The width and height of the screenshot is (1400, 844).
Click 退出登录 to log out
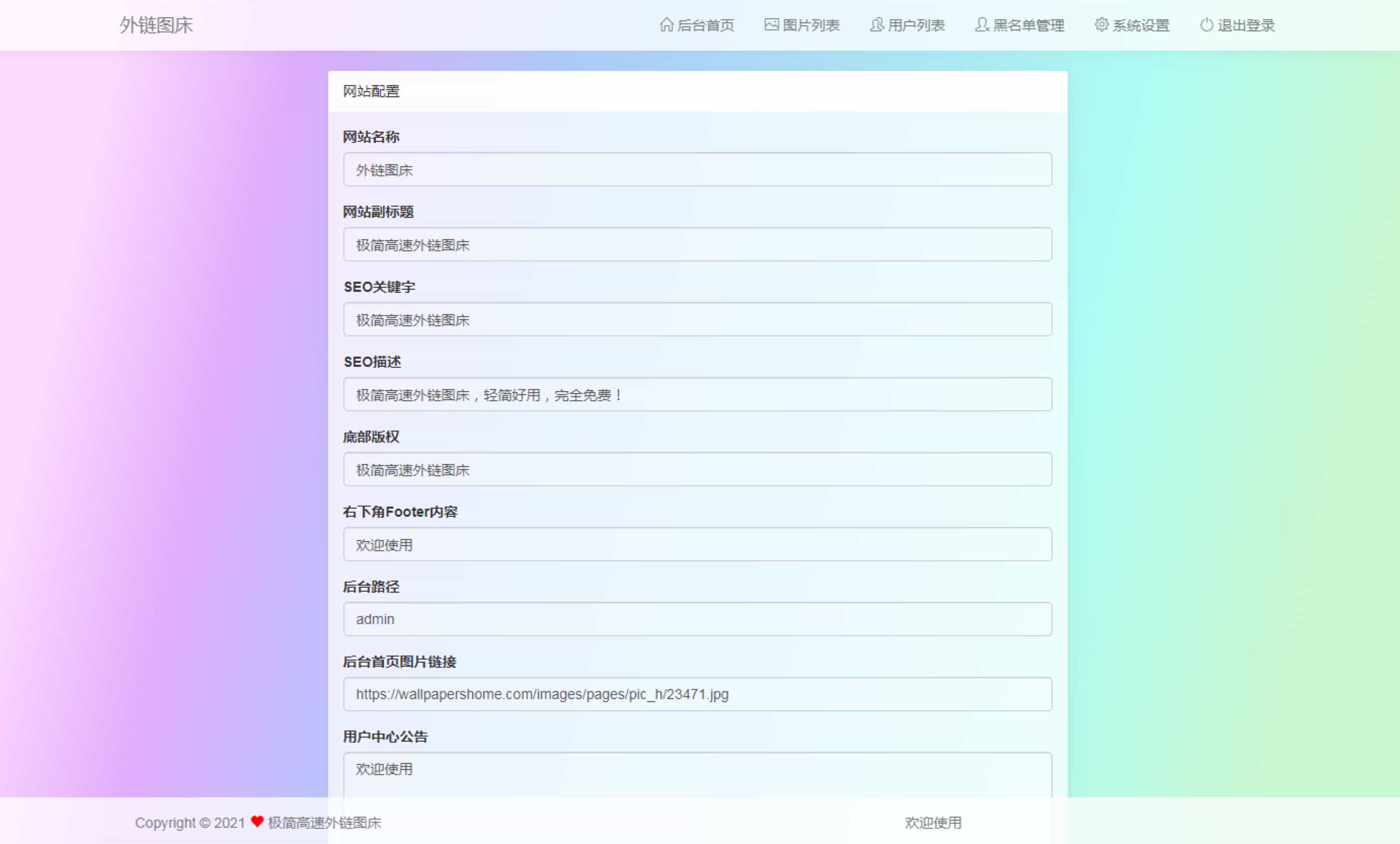[1245, 25]
